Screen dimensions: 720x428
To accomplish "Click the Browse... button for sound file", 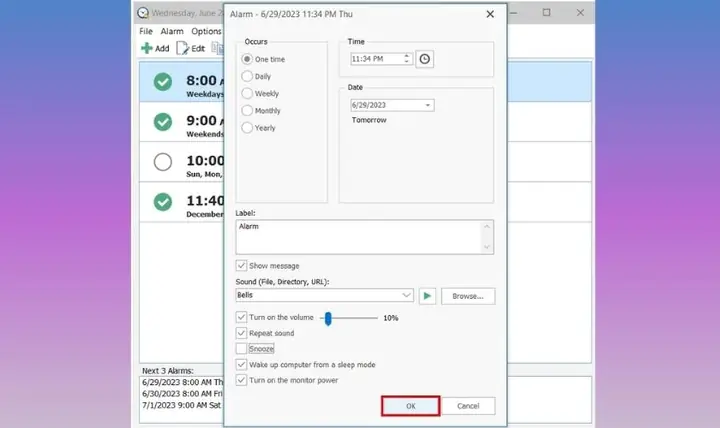I will pos(468,296).
